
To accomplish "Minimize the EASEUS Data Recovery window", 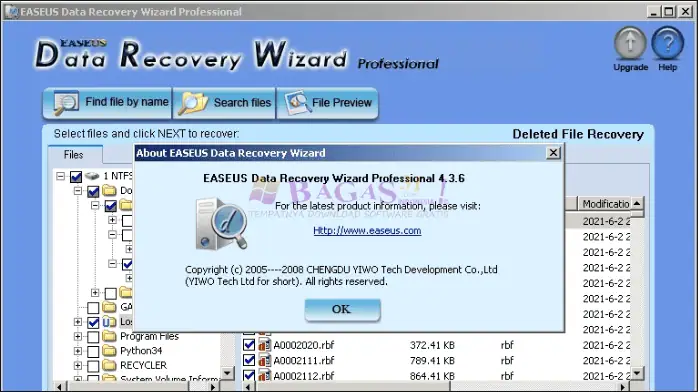I will coord(653,12).
